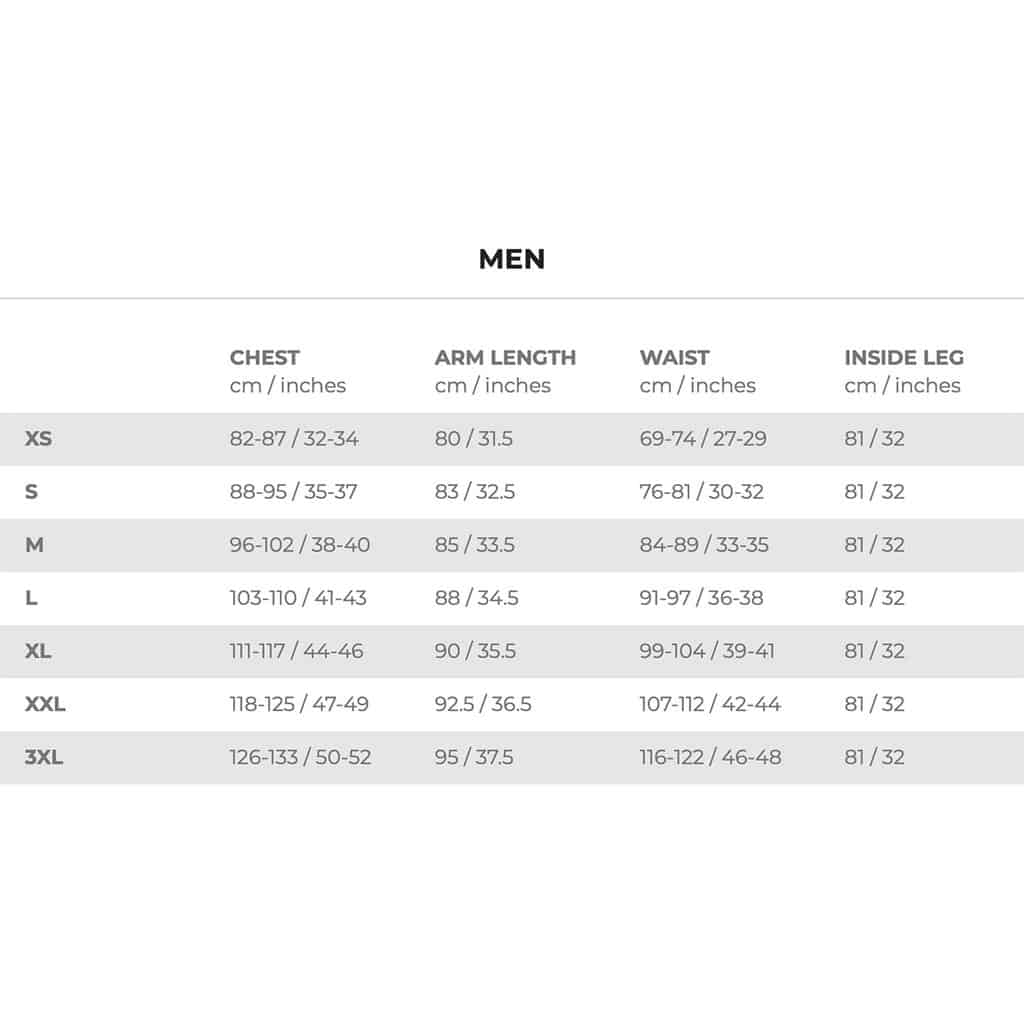Click chest value 126-133 / 50-52
The image size is (1024, 1024).
(300, 756)
